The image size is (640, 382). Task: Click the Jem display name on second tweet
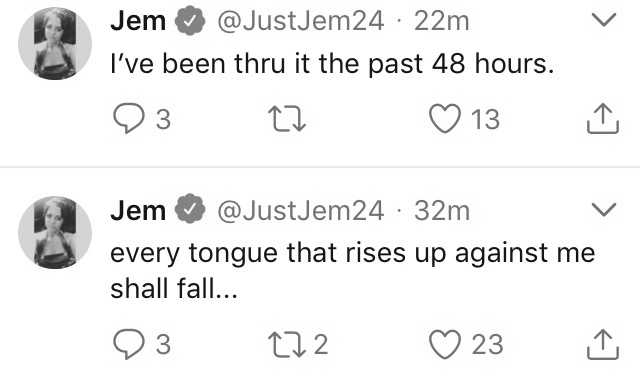pyautogui.click(x=138, y=211)
